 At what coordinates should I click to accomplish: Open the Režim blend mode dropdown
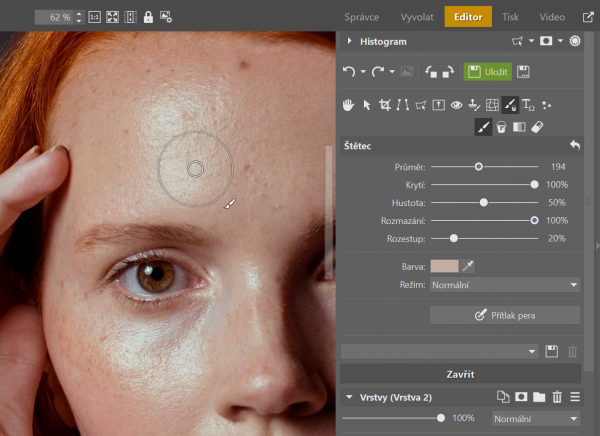[x=505, y=285]
